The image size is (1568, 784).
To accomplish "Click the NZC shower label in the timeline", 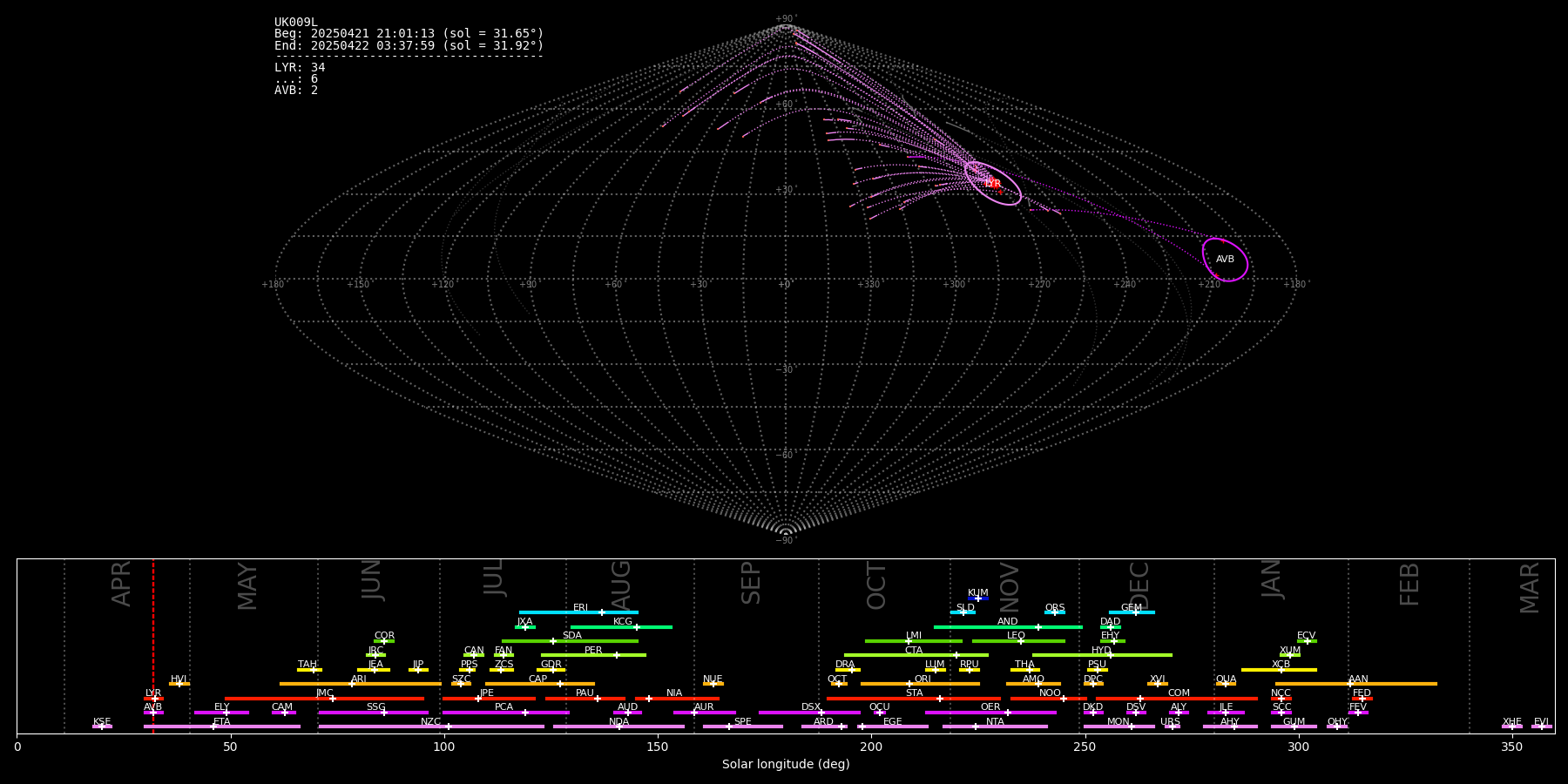I will click(431, 722).
